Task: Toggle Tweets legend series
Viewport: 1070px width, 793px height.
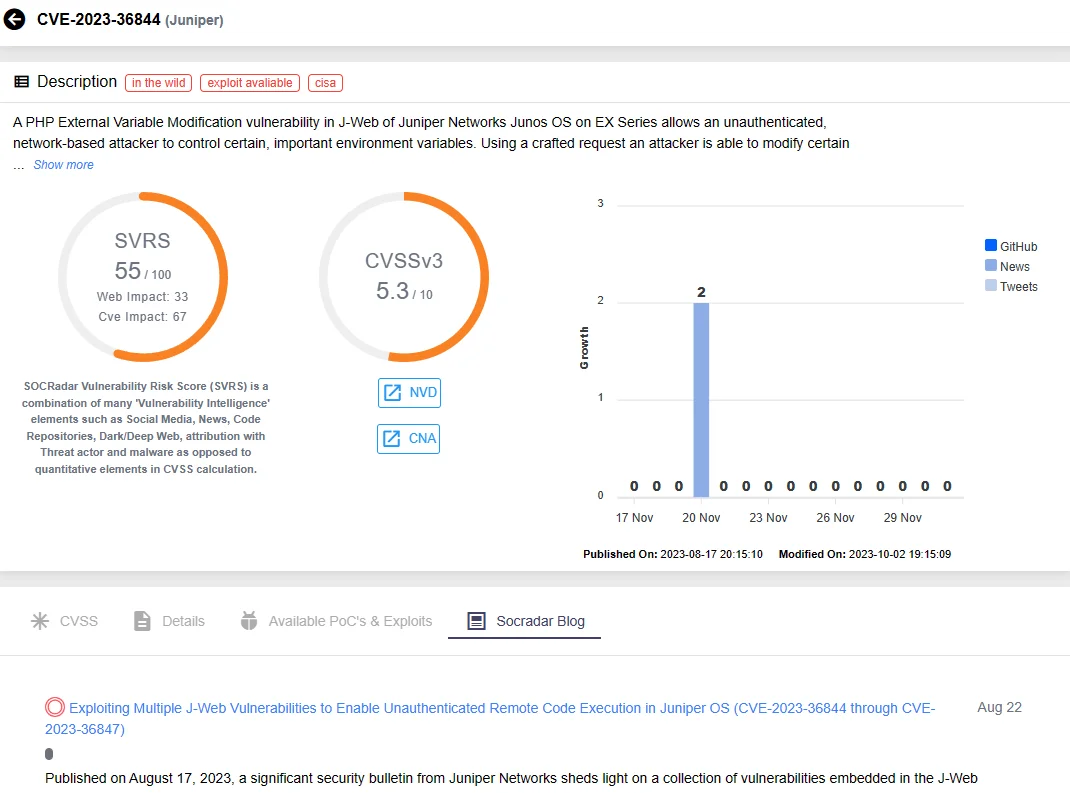Action: click(1011, 286)
